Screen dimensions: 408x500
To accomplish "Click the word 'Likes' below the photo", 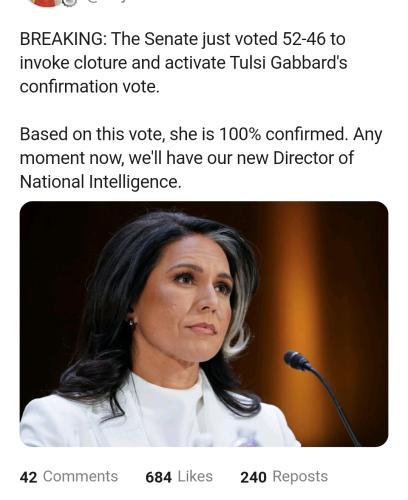I will (195, 476).
